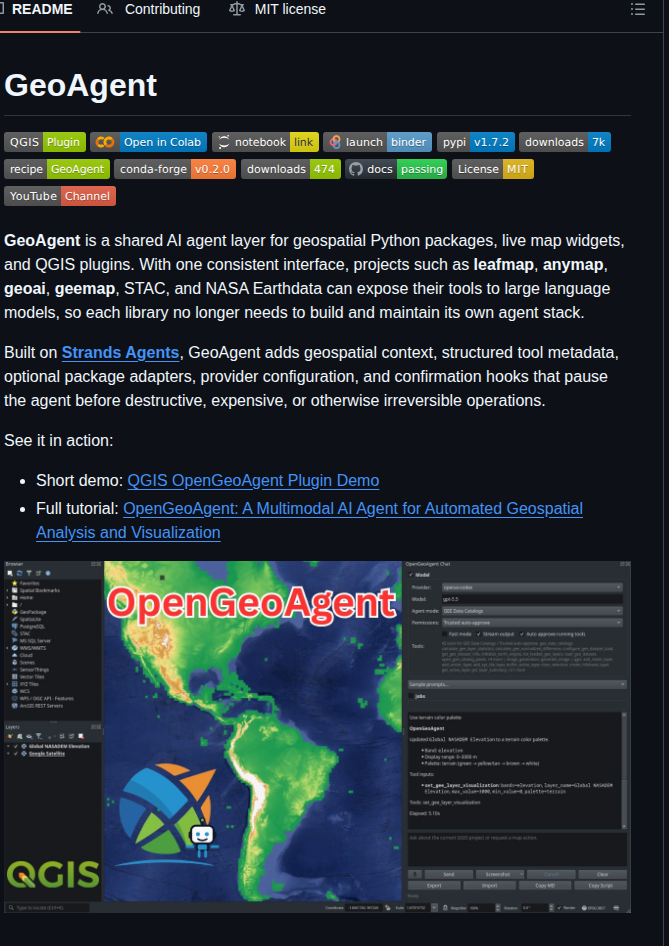Open the pypi v1.7.2 badge
This screenshot has width=669, height=946.
[475, 142]
